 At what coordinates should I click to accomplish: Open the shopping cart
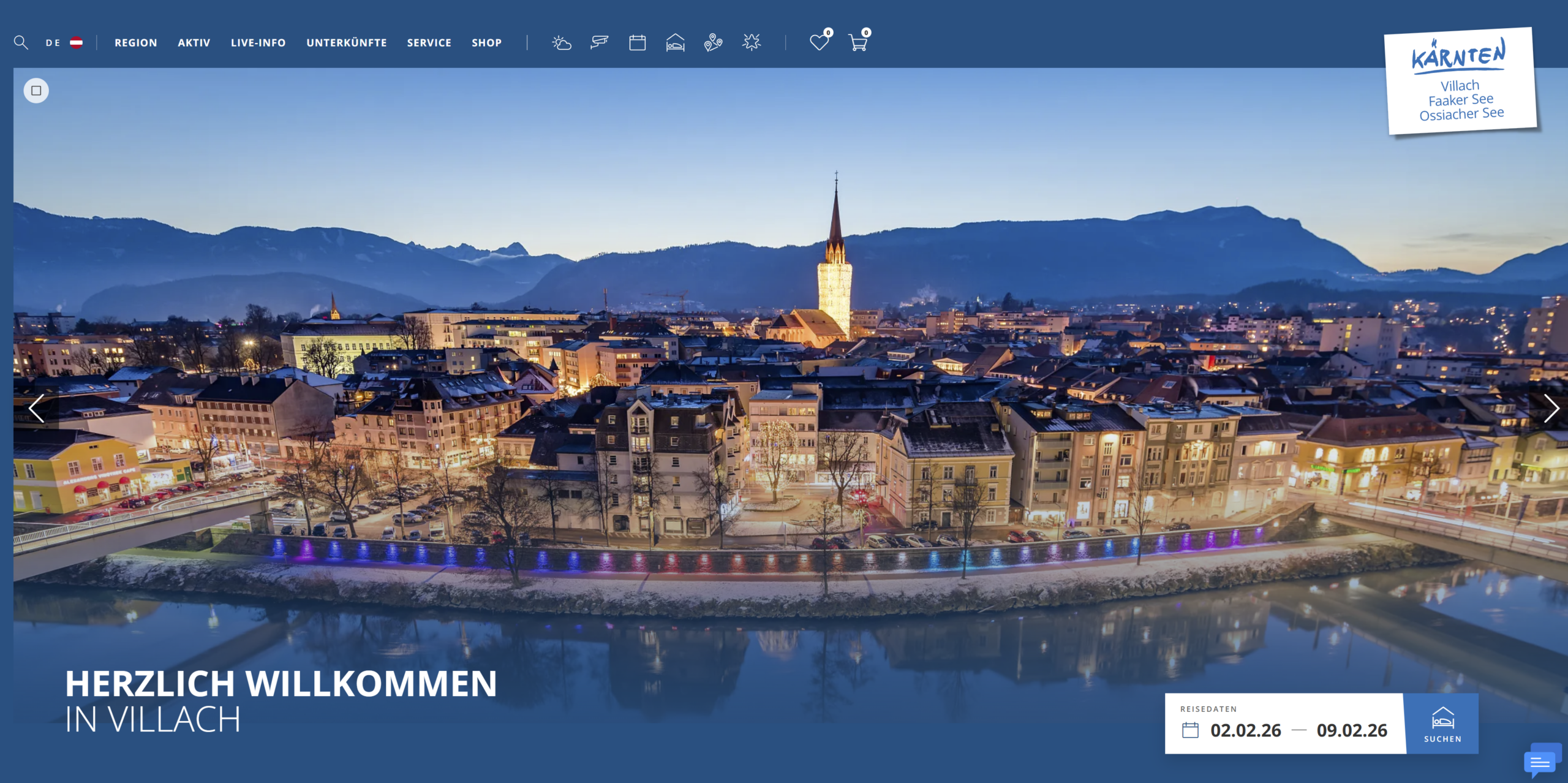[858, 42]
